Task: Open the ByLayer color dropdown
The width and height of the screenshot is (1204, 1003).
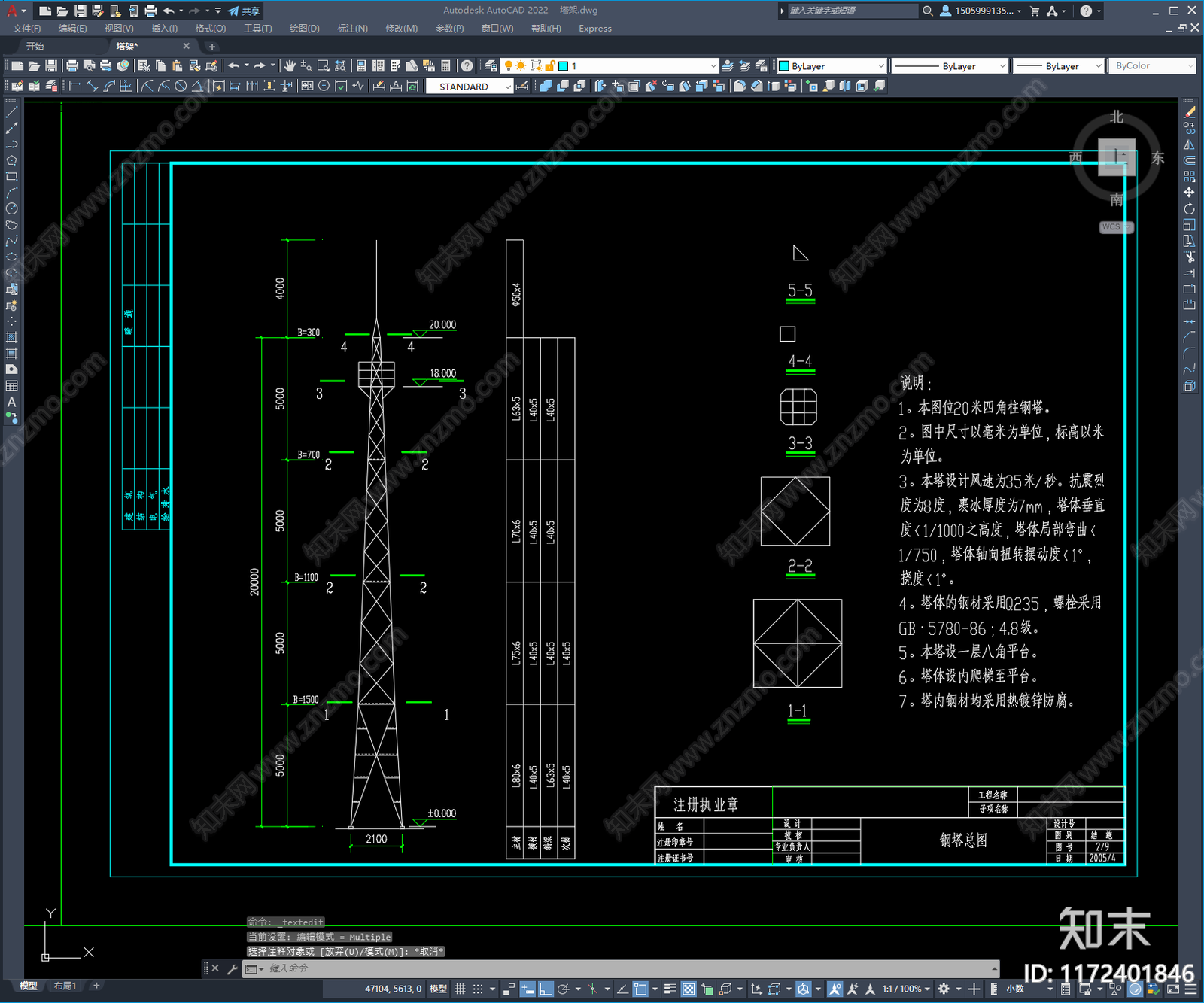Action: (x=880, y=66)
